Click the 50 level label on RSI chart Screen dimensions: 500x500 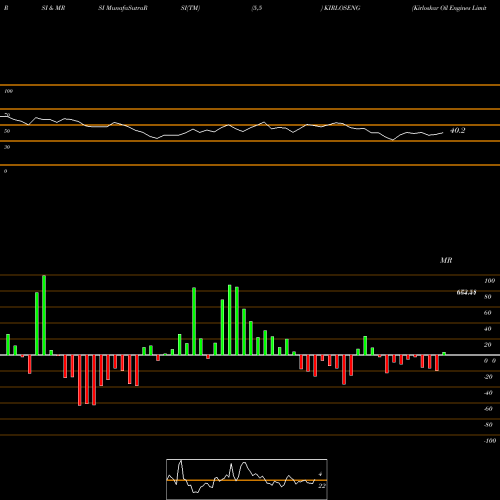(x=7, y=131)
